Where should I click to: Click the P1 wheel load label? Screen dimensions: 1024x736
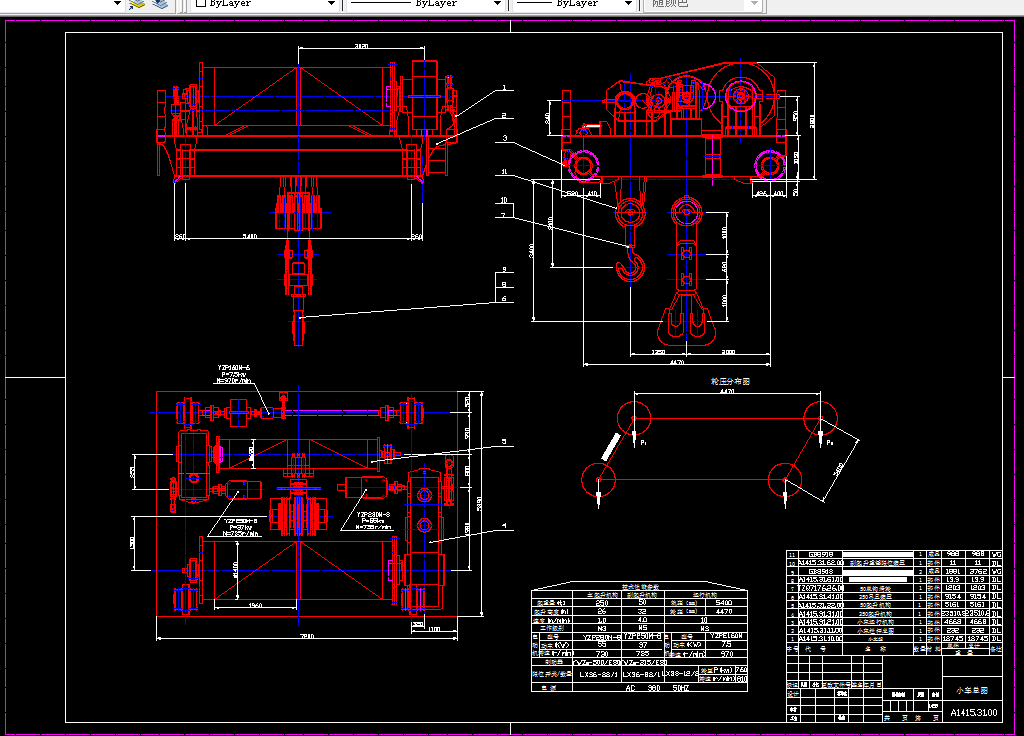pos(643,443)
